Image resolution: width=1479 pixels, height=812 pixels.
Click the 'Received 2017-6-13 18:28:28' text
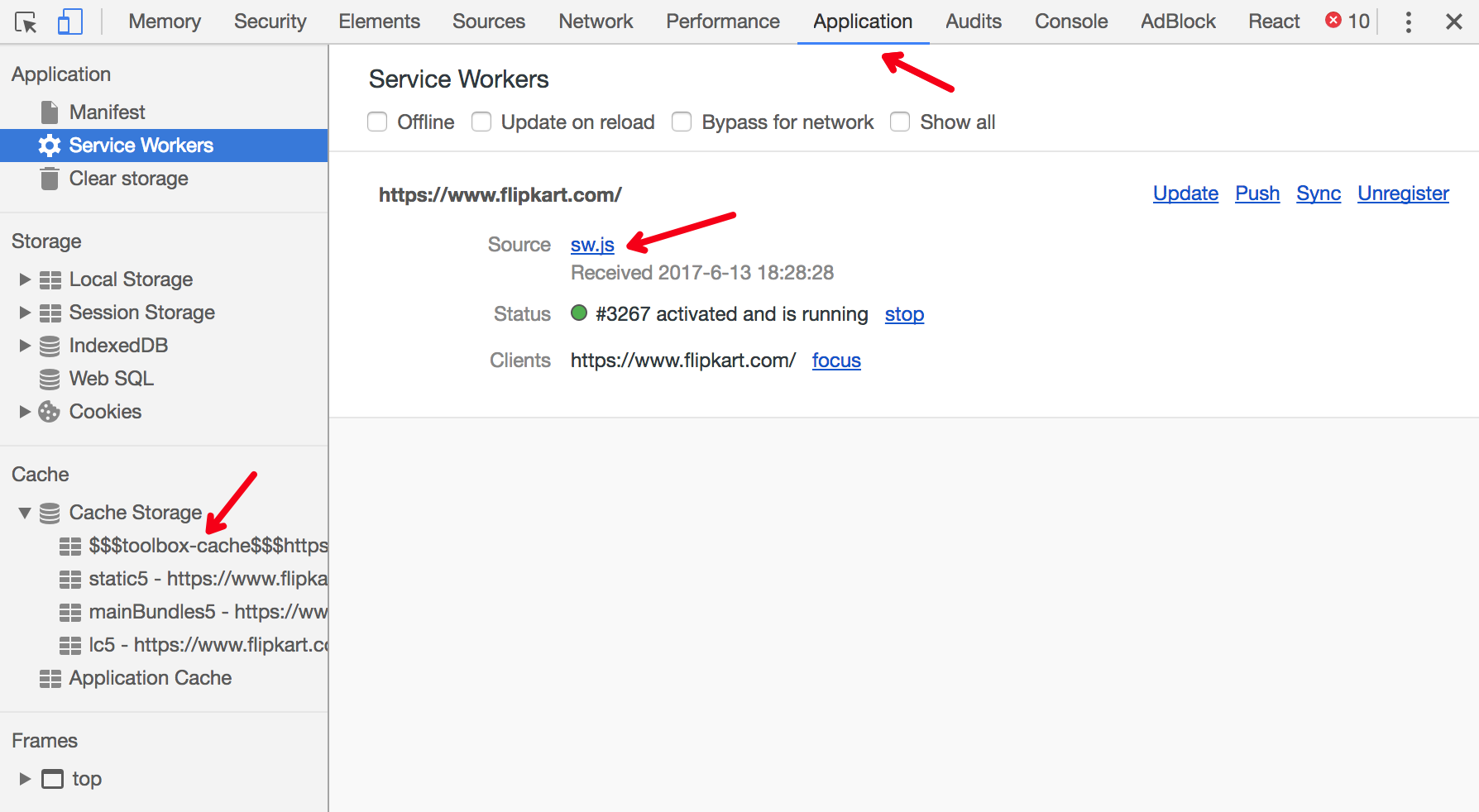point(702,273)
